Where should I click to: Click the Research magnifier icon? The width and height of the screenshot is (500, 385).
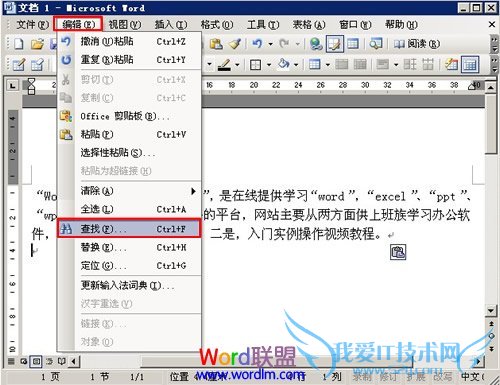376,44
